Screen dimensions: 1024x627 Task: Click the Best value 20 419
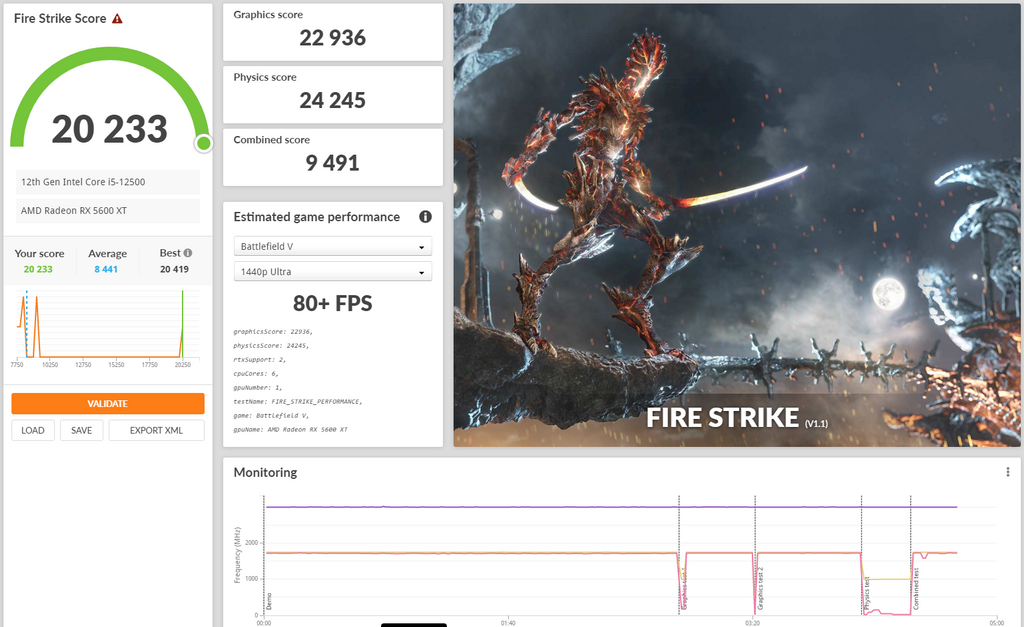point(174,269)
